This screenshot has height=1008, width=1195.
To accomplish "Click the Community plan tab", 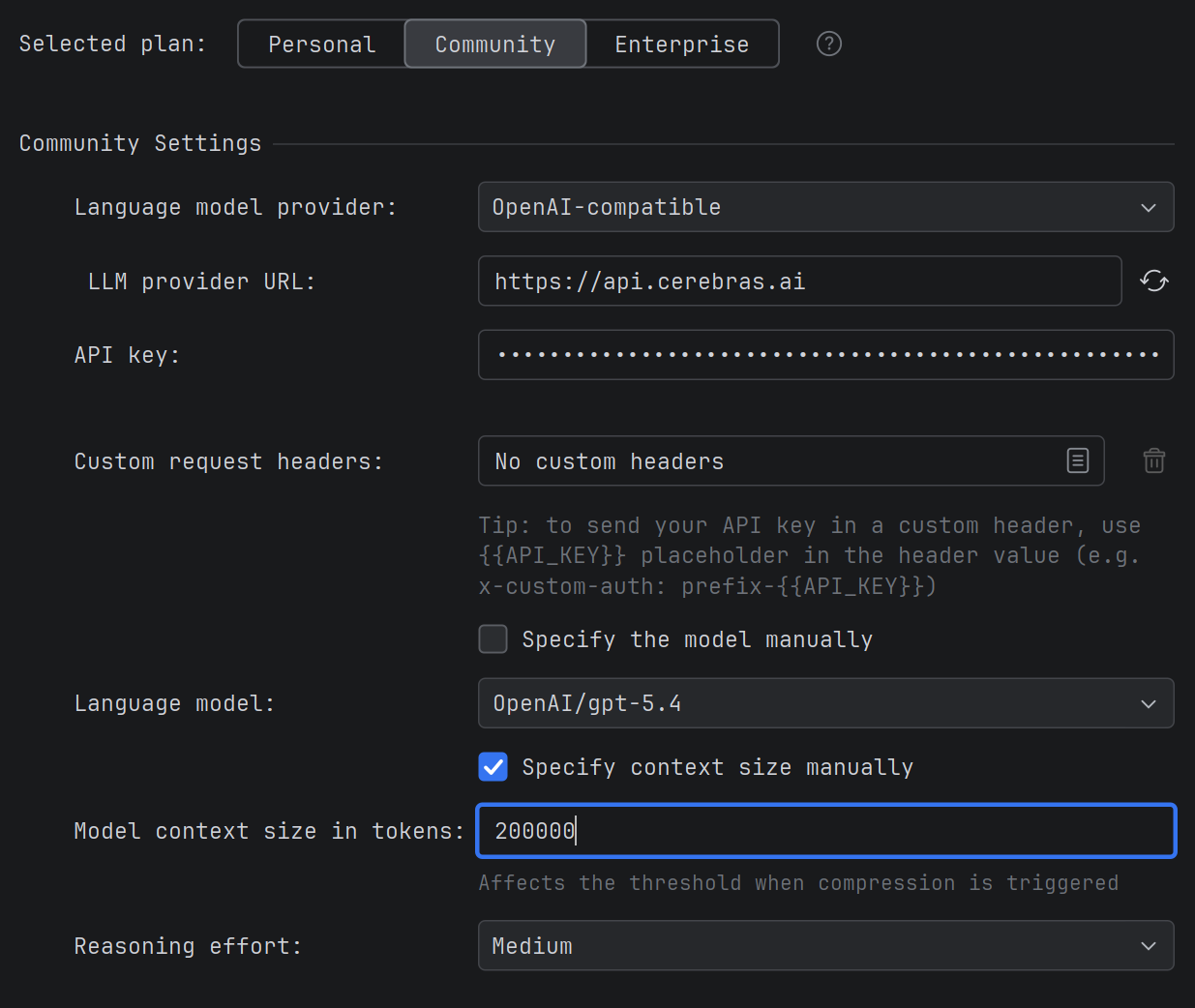I will point(494,44).
